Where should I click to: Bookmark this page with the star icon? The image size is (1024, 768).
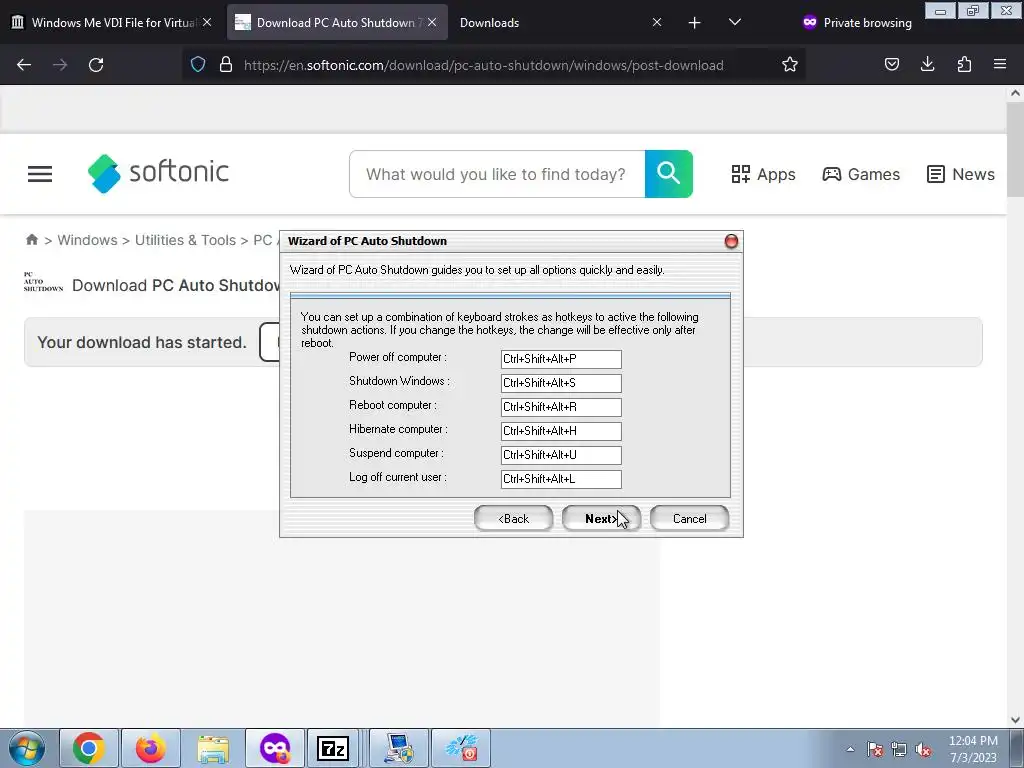[790, 65]
